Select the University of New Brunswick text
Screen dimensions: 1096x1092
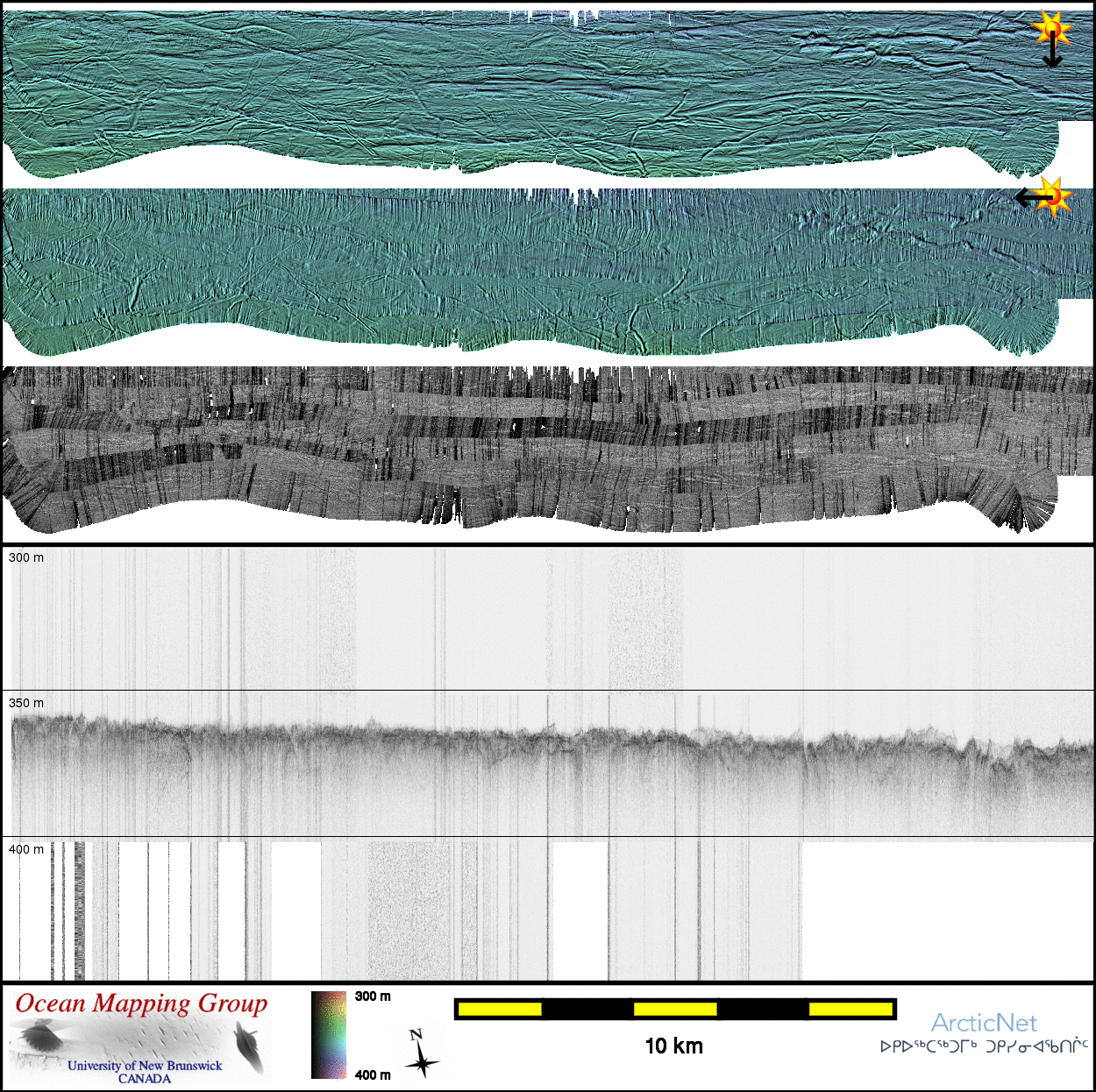coord(145,1066)
